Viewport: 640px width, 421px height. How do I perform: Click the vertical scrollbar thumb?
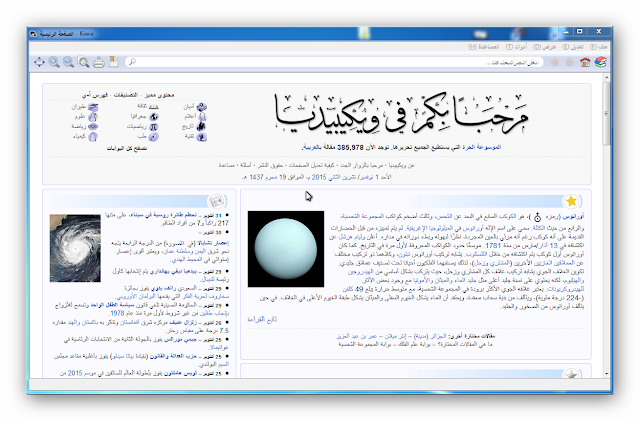coord(606,113)
